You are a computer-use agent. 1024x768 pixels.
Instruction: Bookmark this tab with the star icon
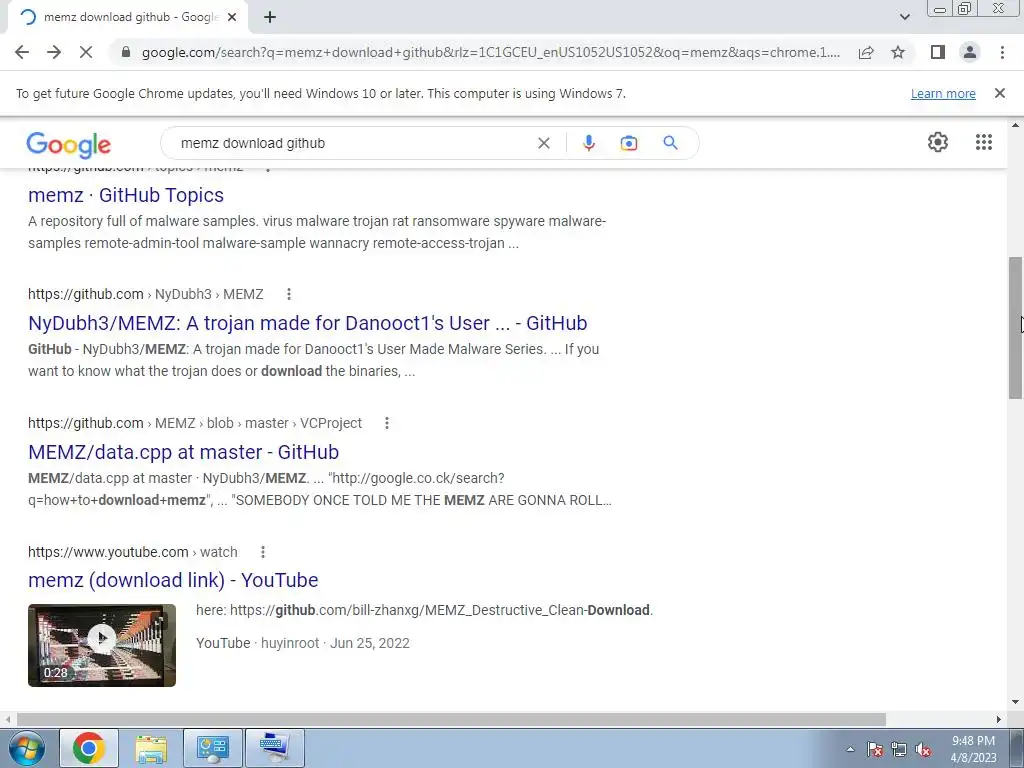click(x=898, y=52)
